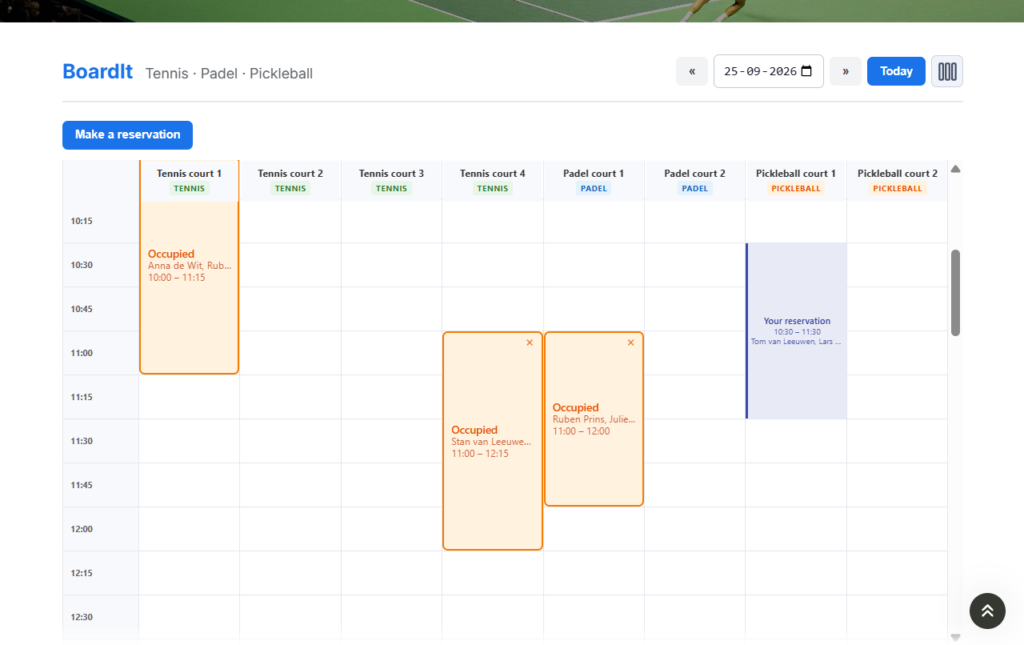Open the BoardIt home link
Screen dimensions: 1024x645
pos(97,72)
